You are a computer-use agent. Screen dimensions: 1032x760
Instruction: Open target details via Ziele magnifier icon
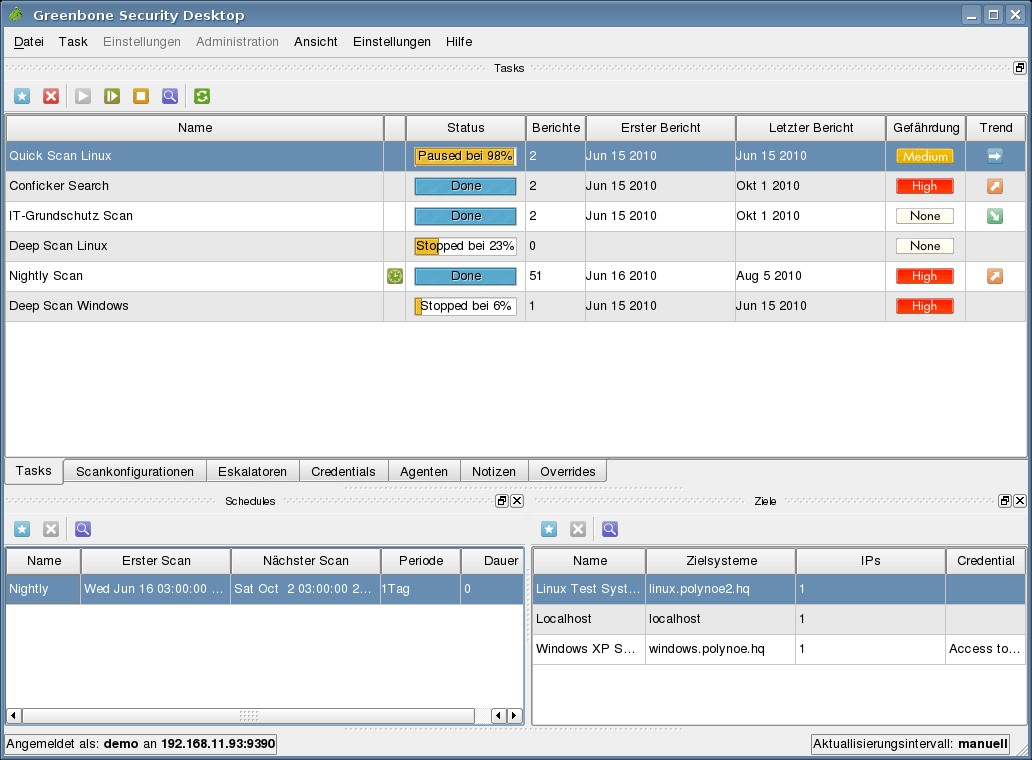(609, 529)
